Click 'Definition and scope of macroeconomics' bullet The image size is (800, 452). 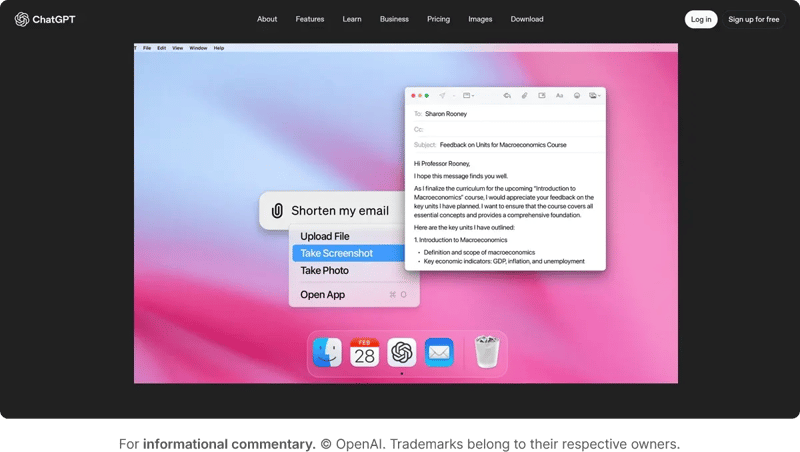click(479, 253)
